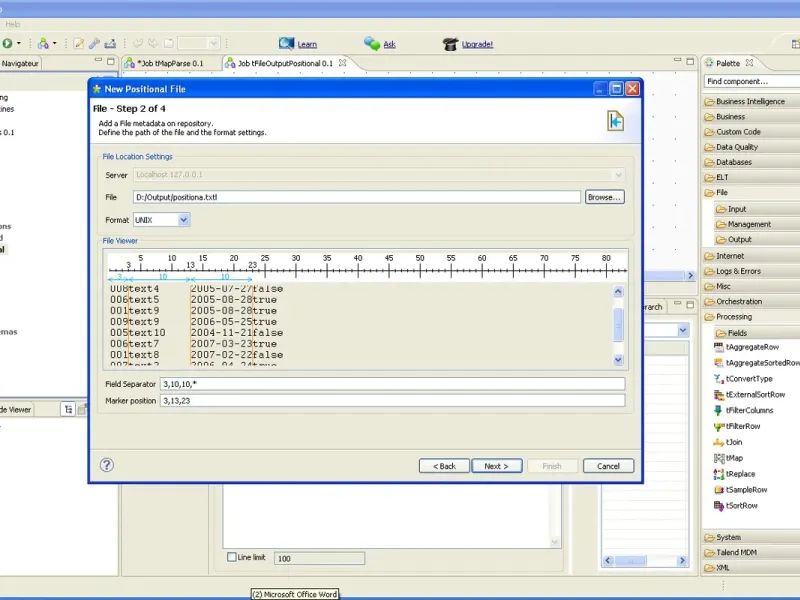Select the tJoin component icon
The image size is (800, 600).
click(718, 442)
